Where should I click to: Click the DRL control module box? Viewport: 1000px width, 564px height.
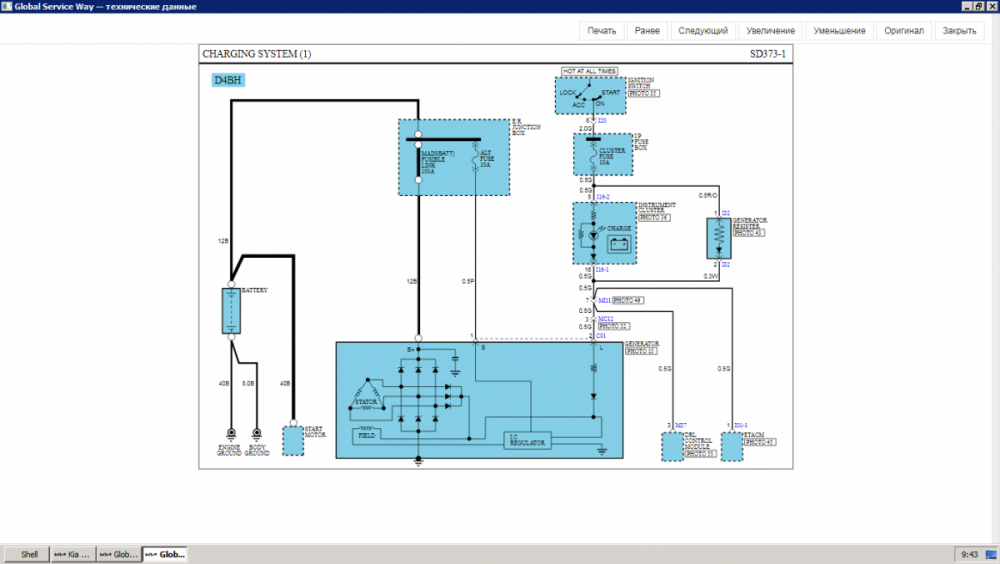point(671,447)
